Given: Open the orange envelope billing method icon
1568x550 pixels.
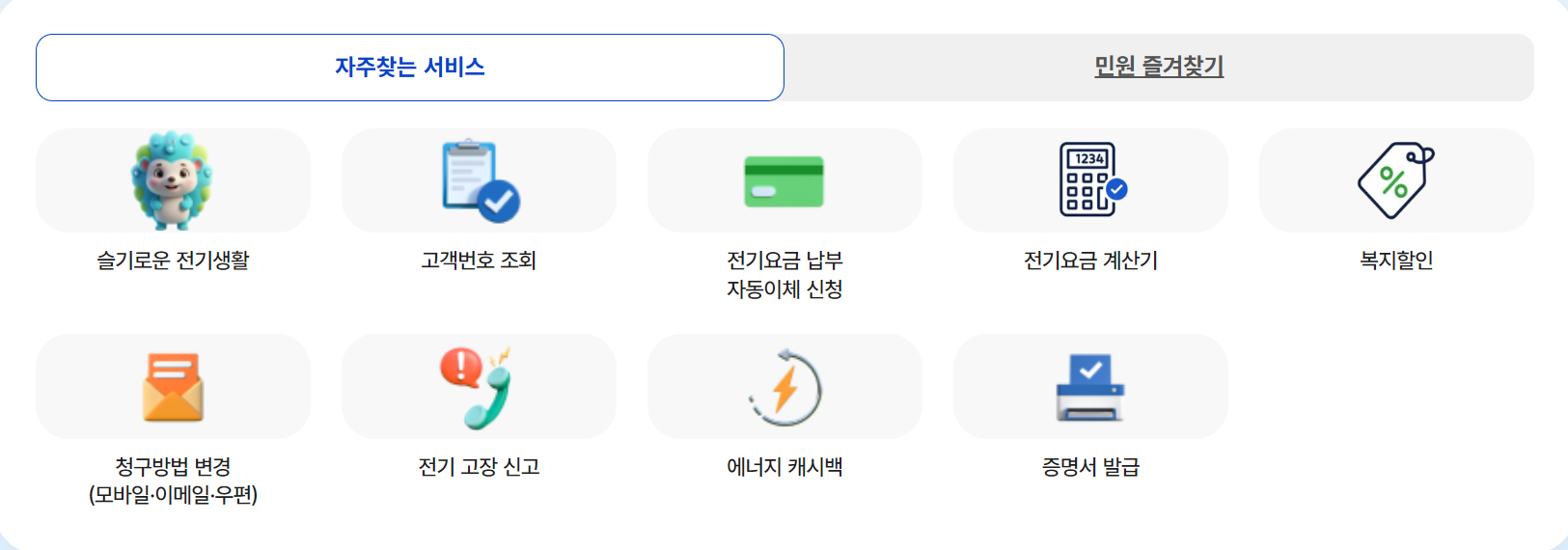Looking at the screenshot, I should point(173,387).
